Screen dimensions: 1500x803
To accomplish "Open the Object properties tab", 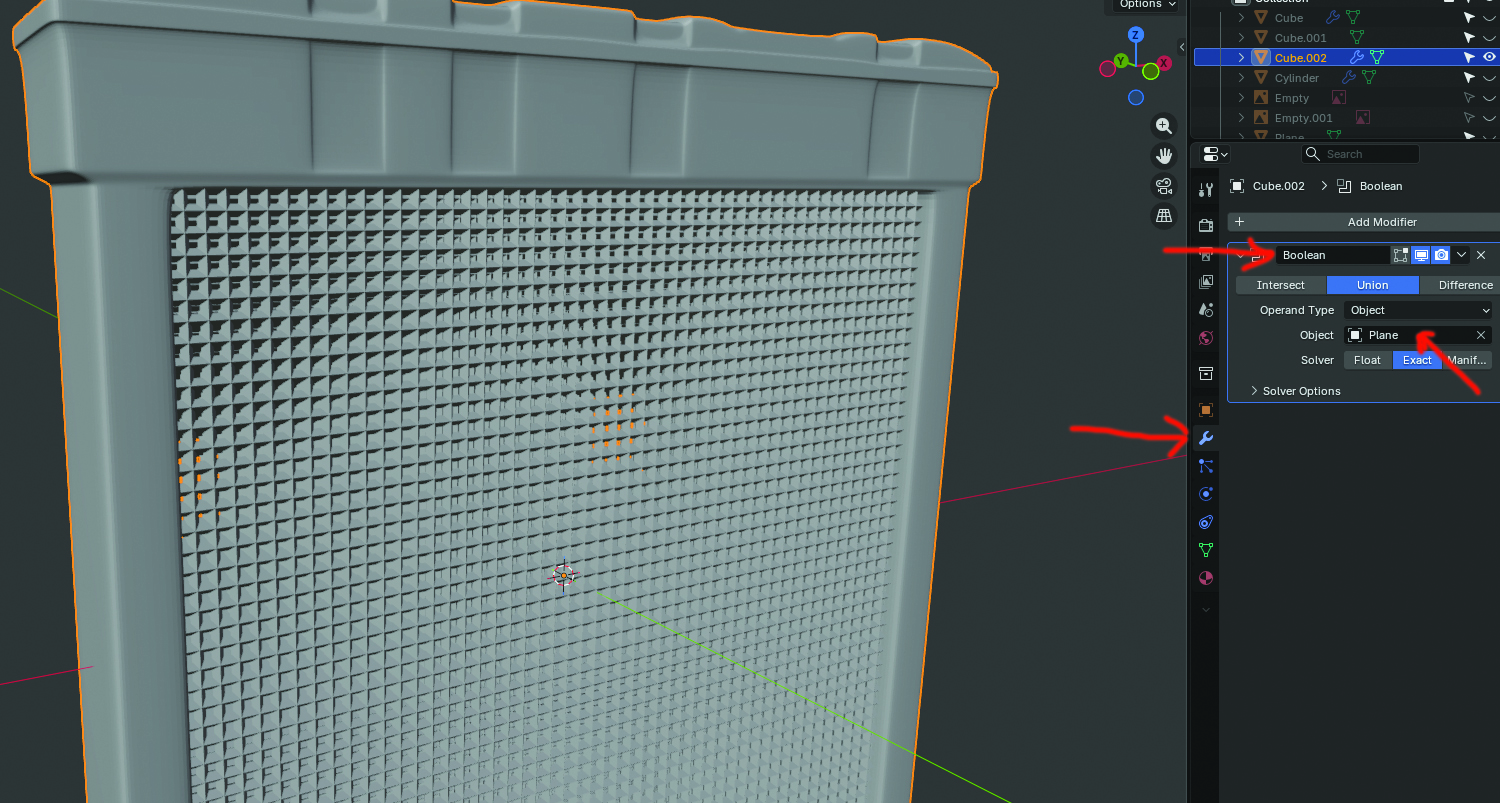I will [1206, 410].
